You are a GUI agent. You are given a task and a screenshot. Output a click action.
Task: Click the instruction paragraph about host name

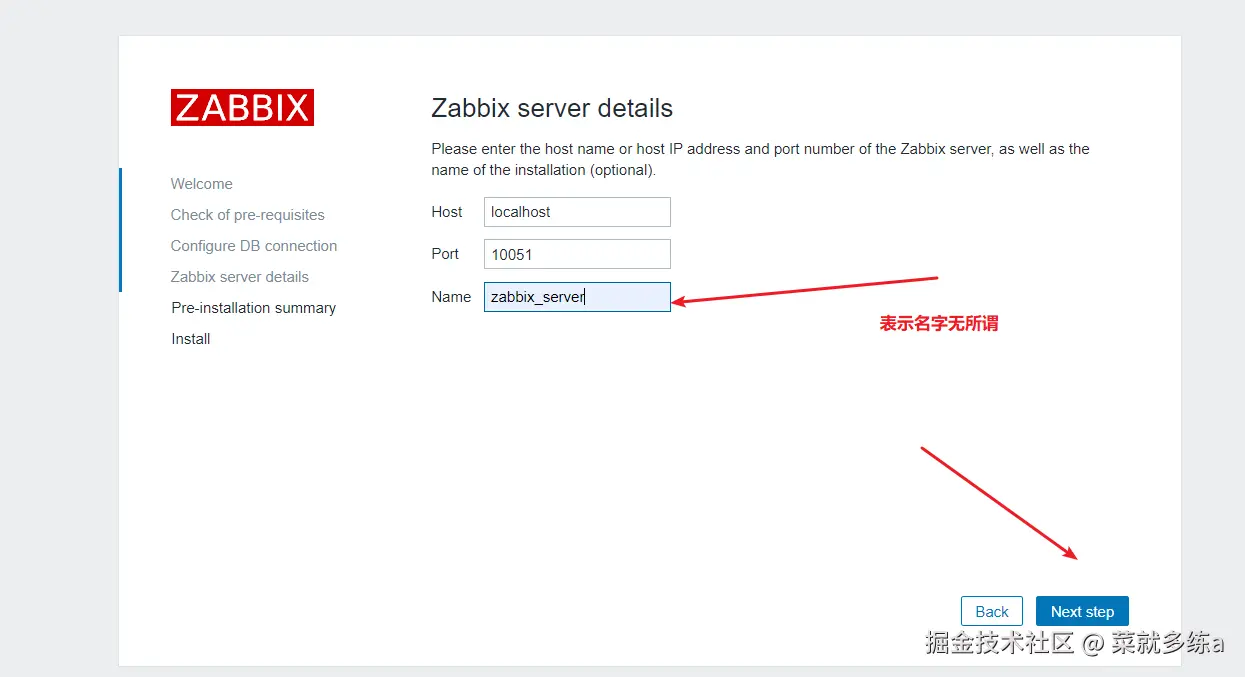[760, 159]
